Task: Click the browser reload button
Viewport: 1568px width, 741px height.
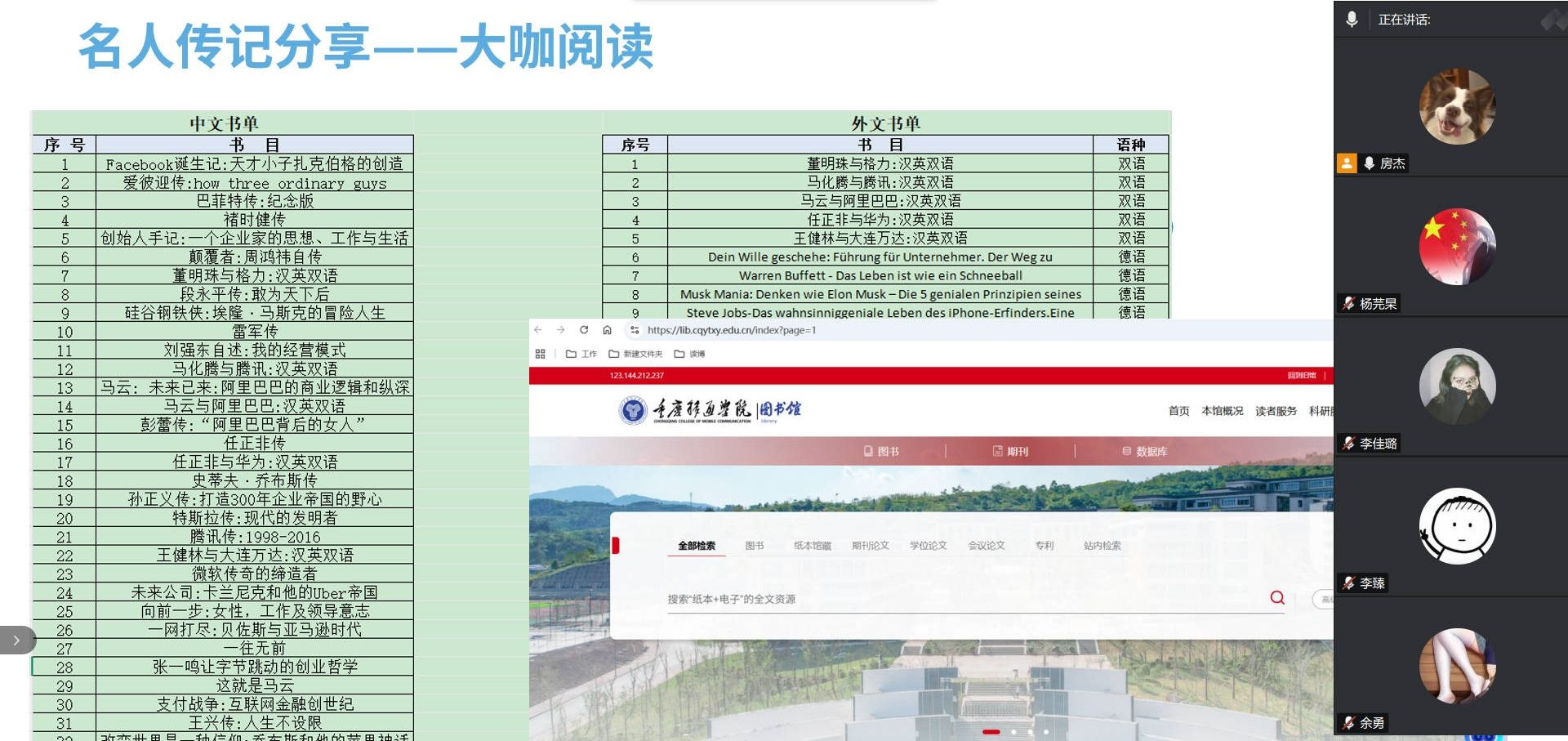Action: (x=584, y=330)
